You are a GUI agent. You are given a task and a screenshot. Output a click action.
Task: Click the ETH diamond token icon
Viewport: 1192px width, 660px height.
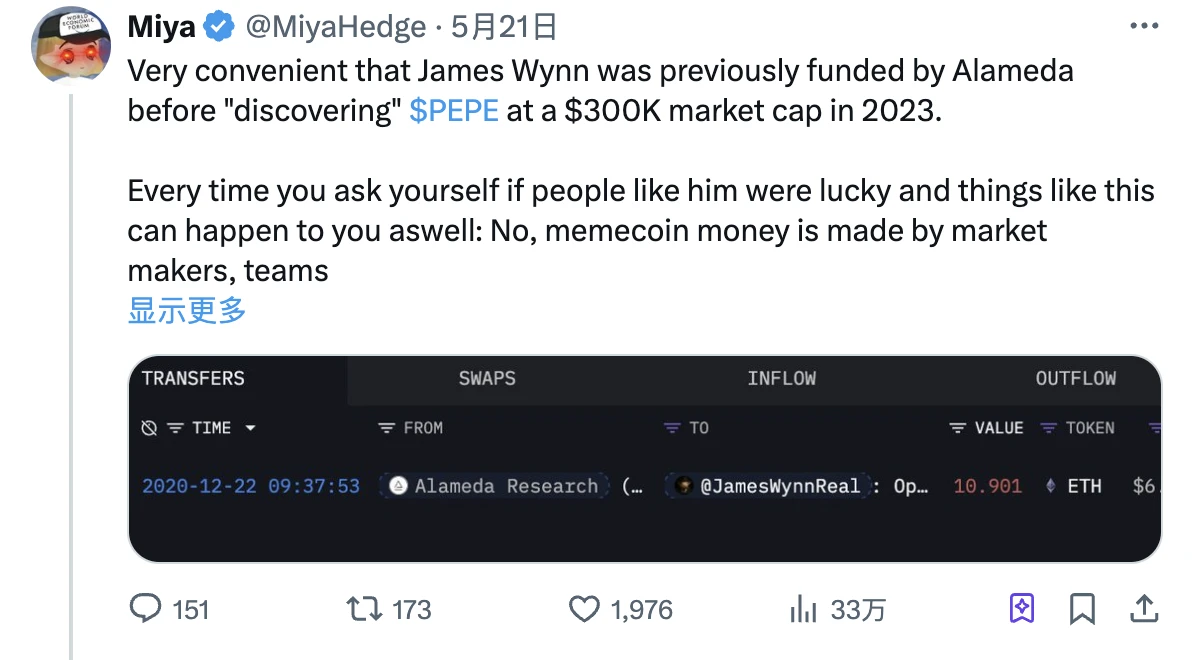(1051, 487)
